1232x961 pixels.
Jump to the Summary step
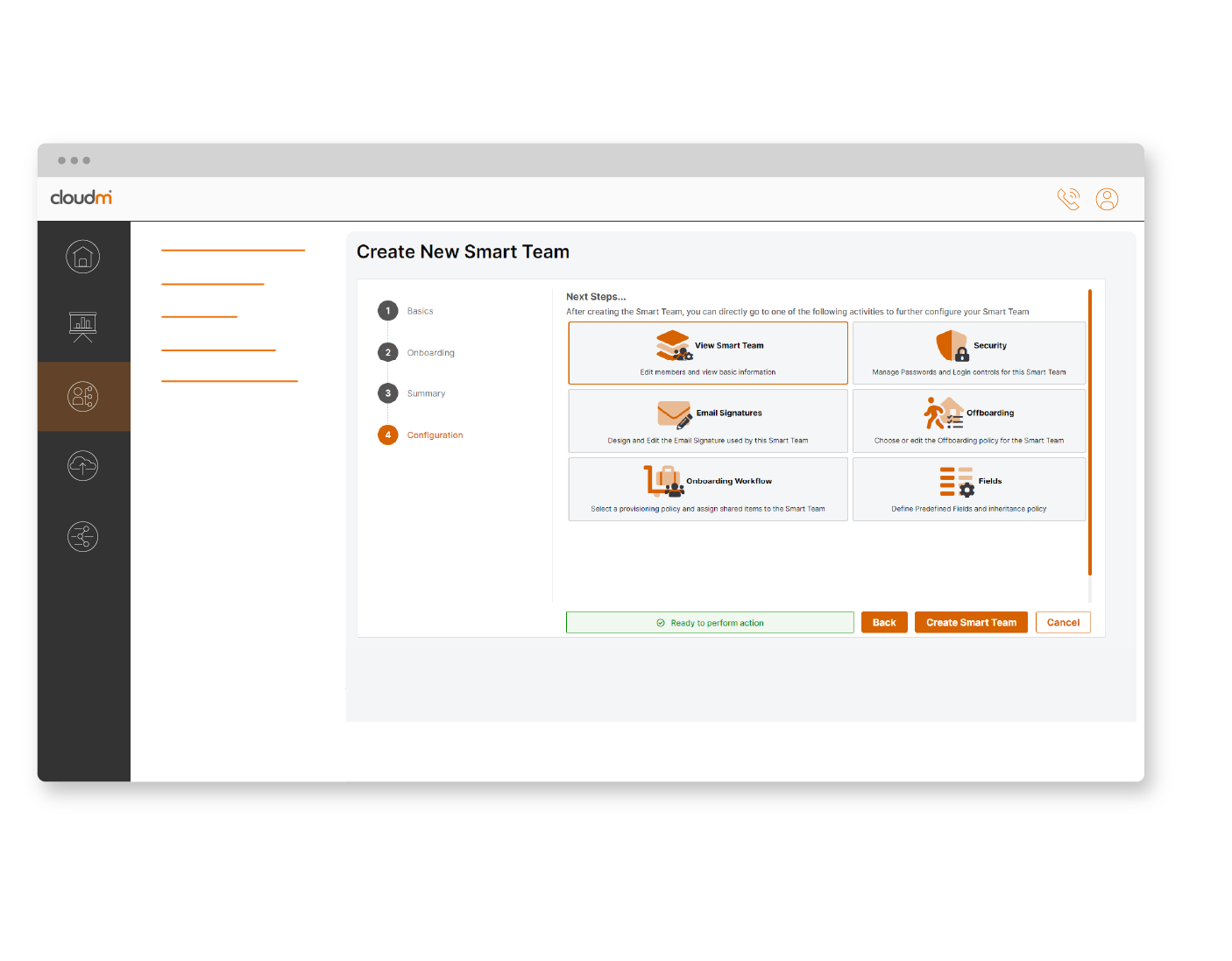(427, 392)
